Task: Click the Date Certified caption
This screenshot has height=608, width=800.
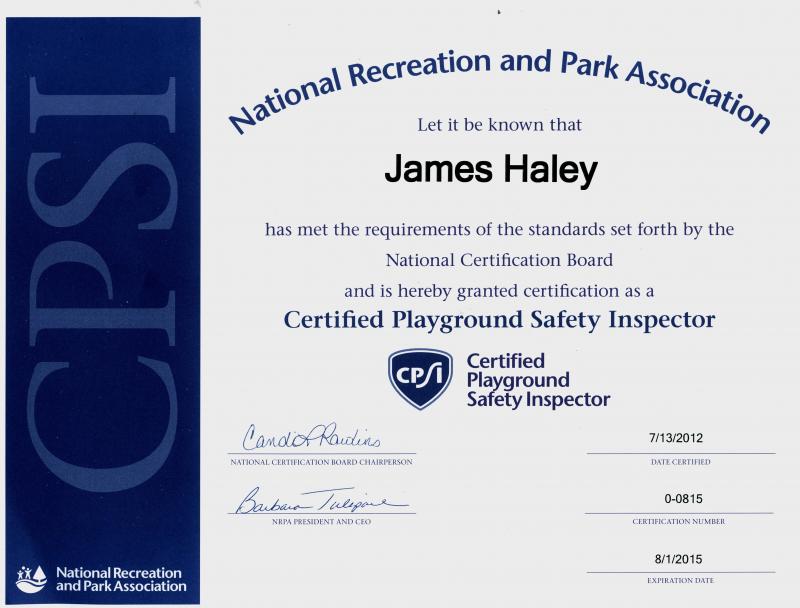Action: click(x=680, y=462)
